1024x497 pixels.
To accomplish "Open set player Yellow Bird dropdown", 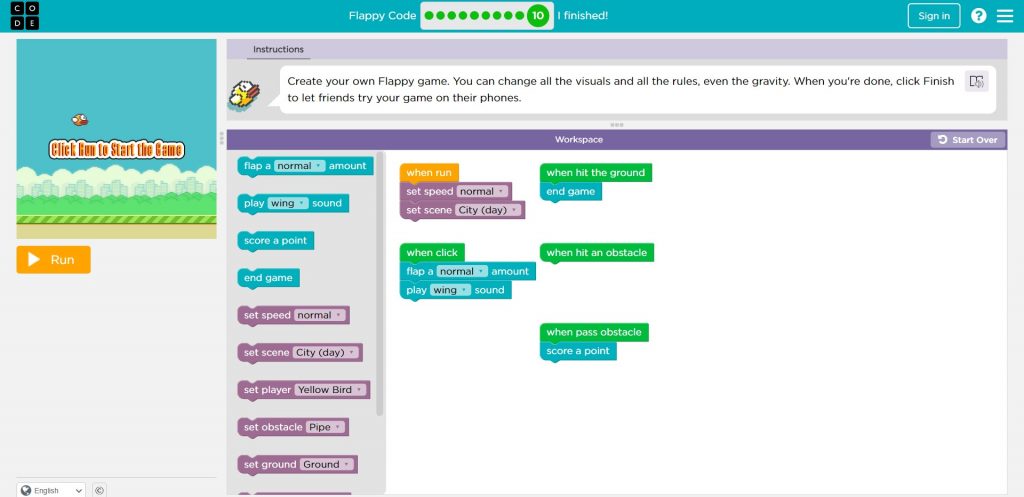I will tap(330, 389).
